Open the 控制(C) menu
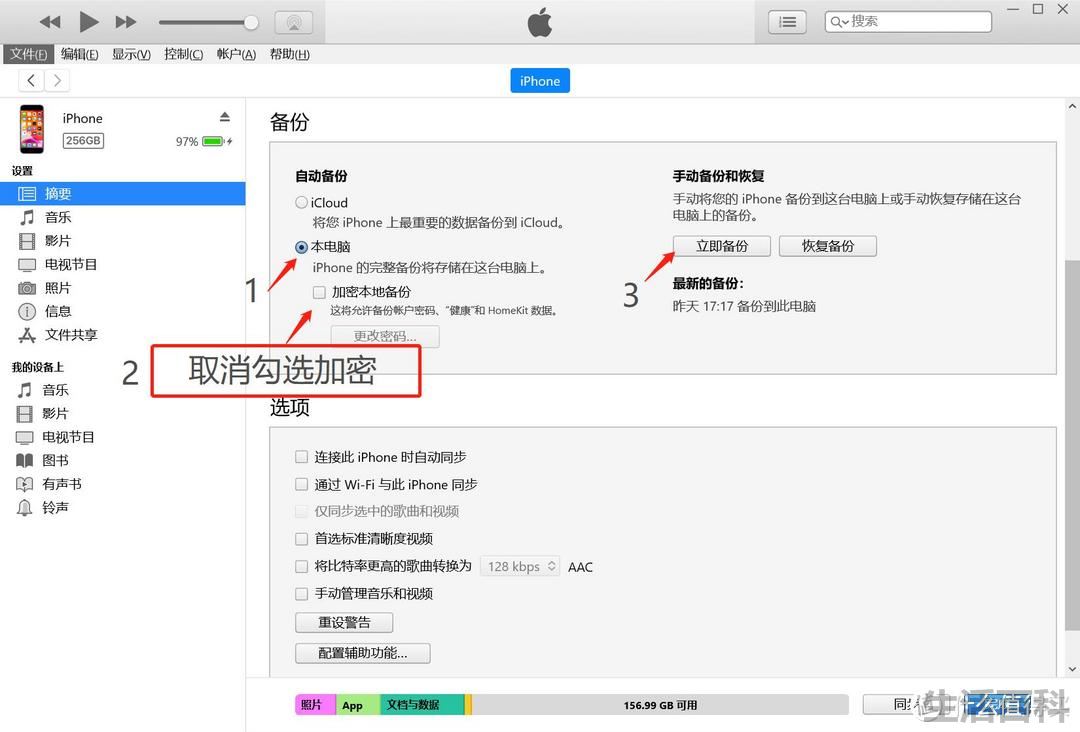This screenshot has width=1080, height=732. [184, 54]
